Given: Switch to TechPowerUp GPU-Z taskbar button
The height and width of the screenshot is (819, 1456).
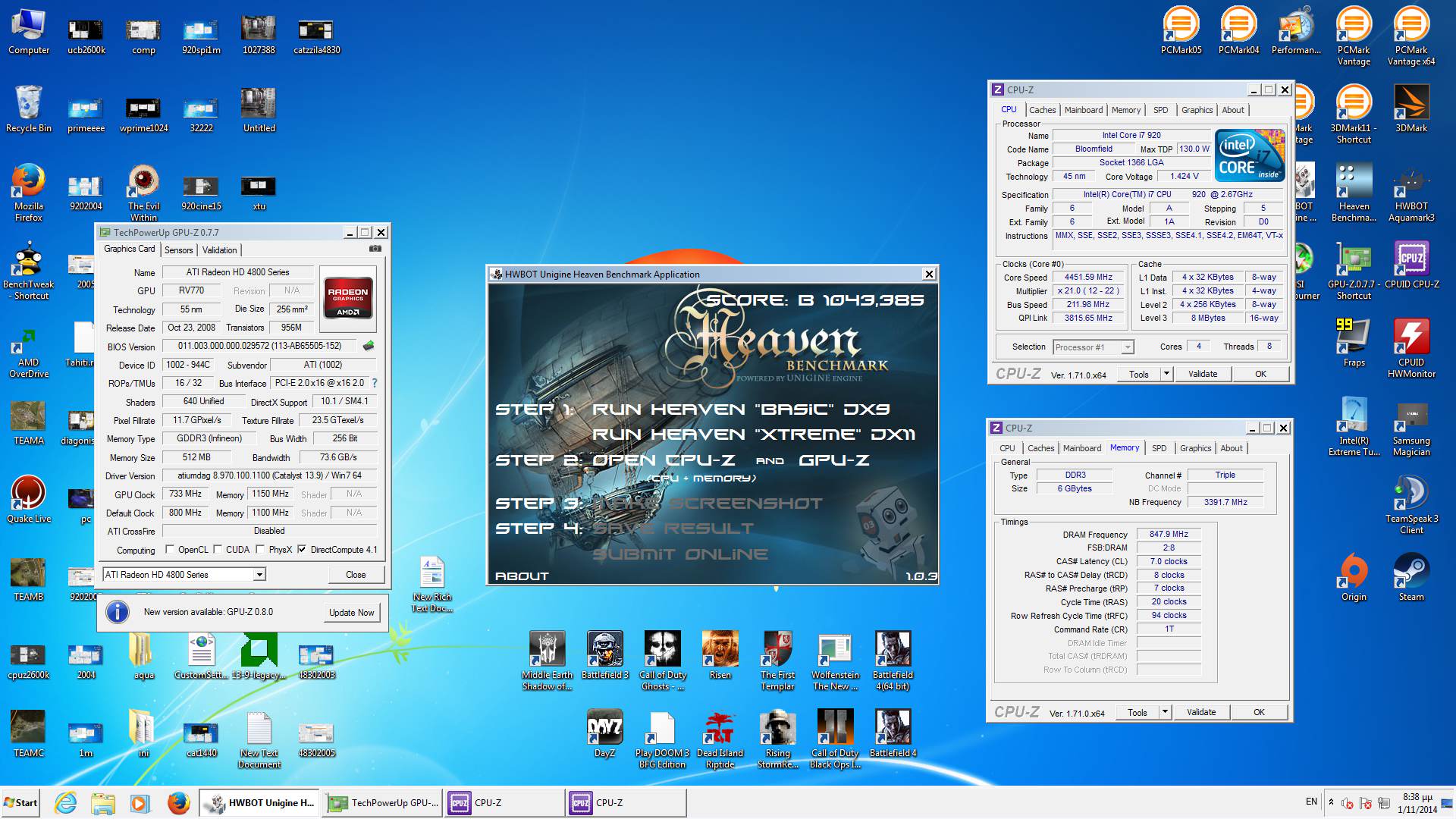Looking at the screenshot, I should pos(383,802).
